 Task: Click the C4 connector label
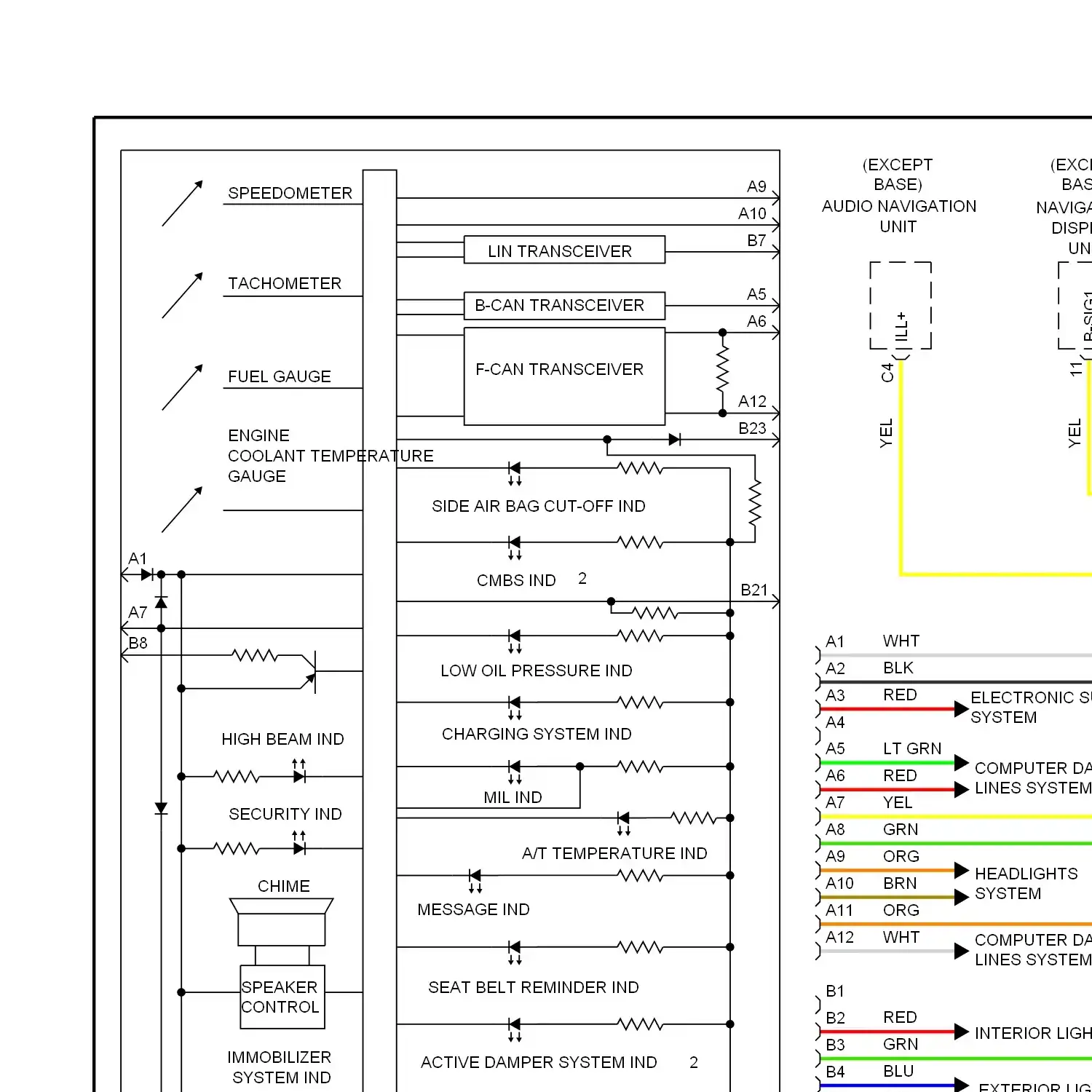click(x=887, y=373)
